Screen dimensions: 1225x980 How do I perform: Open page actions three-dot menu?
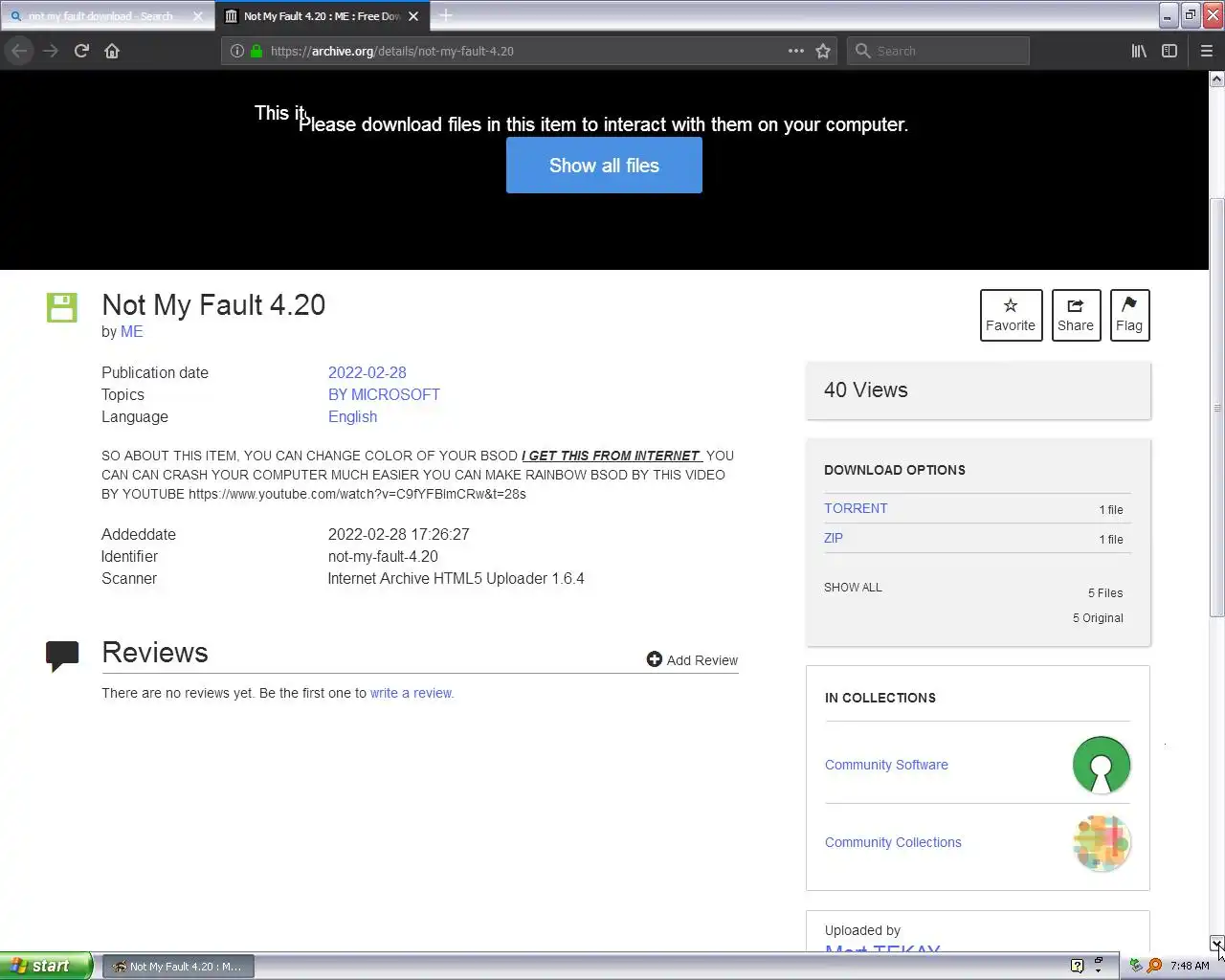[796, 51]
